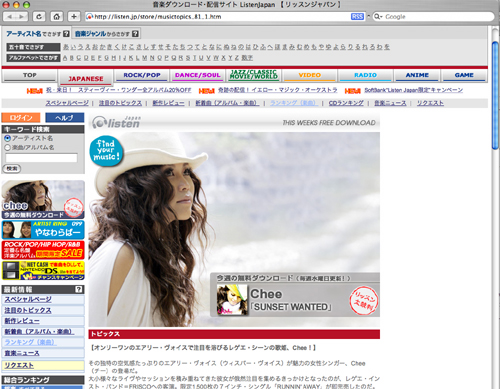Screen dimensions: 500x389
Task: Open the JAZZ/CLASSIC MOVIE/WORLD tab
Action: [x=254, y=75]
